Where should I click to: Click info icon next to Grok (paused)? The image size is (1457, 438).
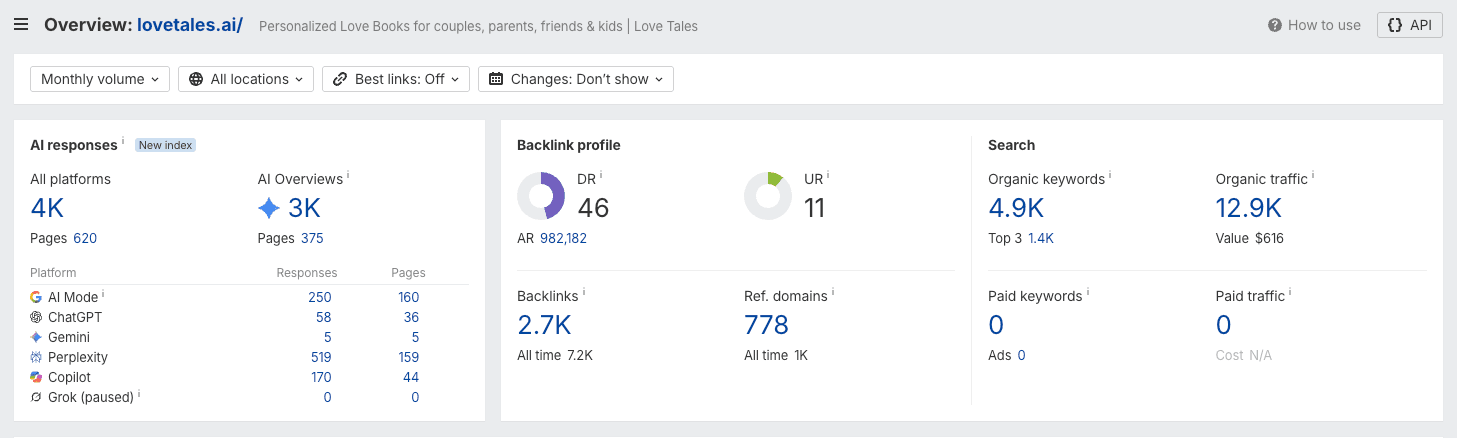coord(138,394)
